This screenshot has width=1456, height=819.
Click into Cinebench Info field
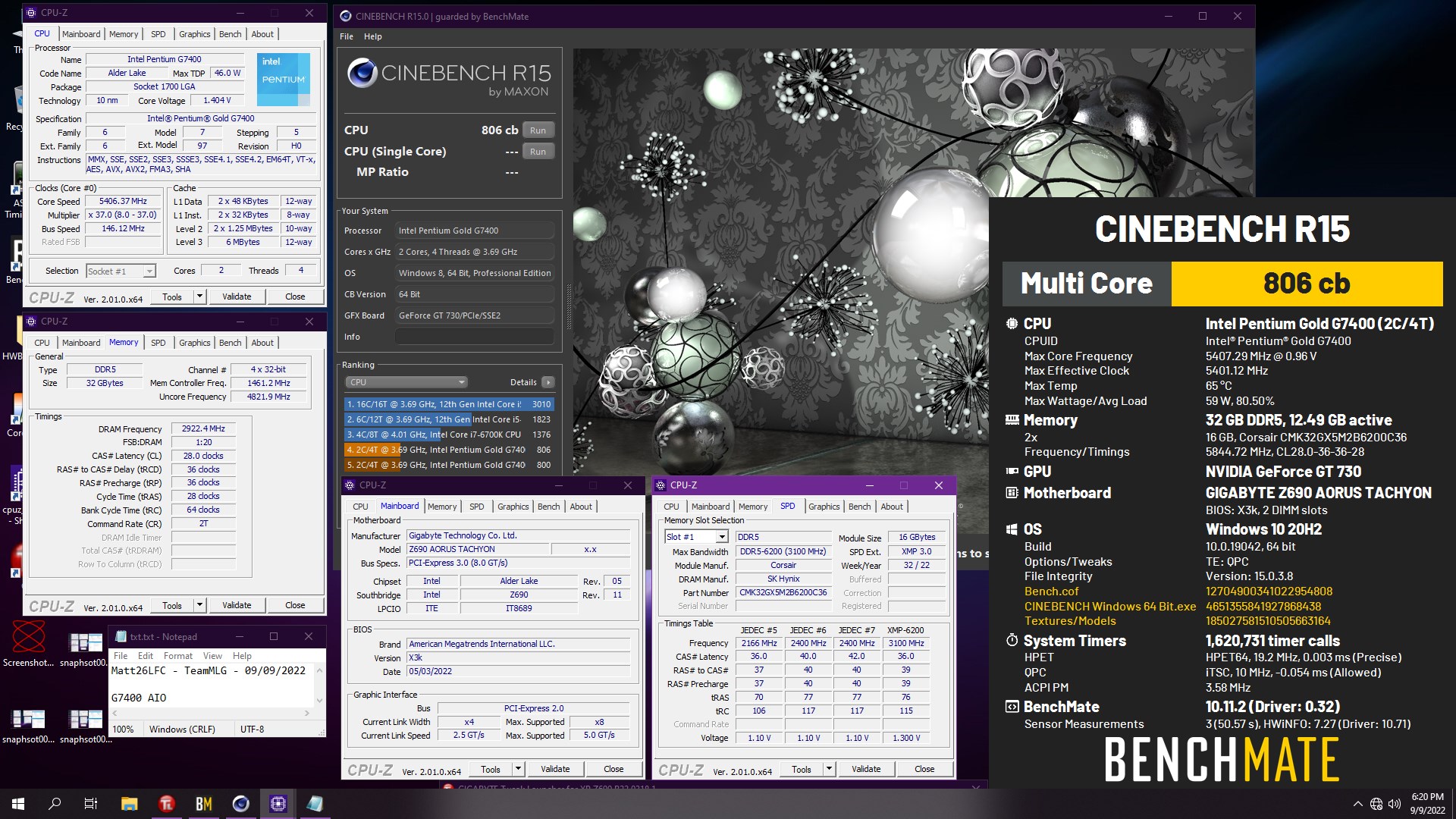click(x=475, y=337)
